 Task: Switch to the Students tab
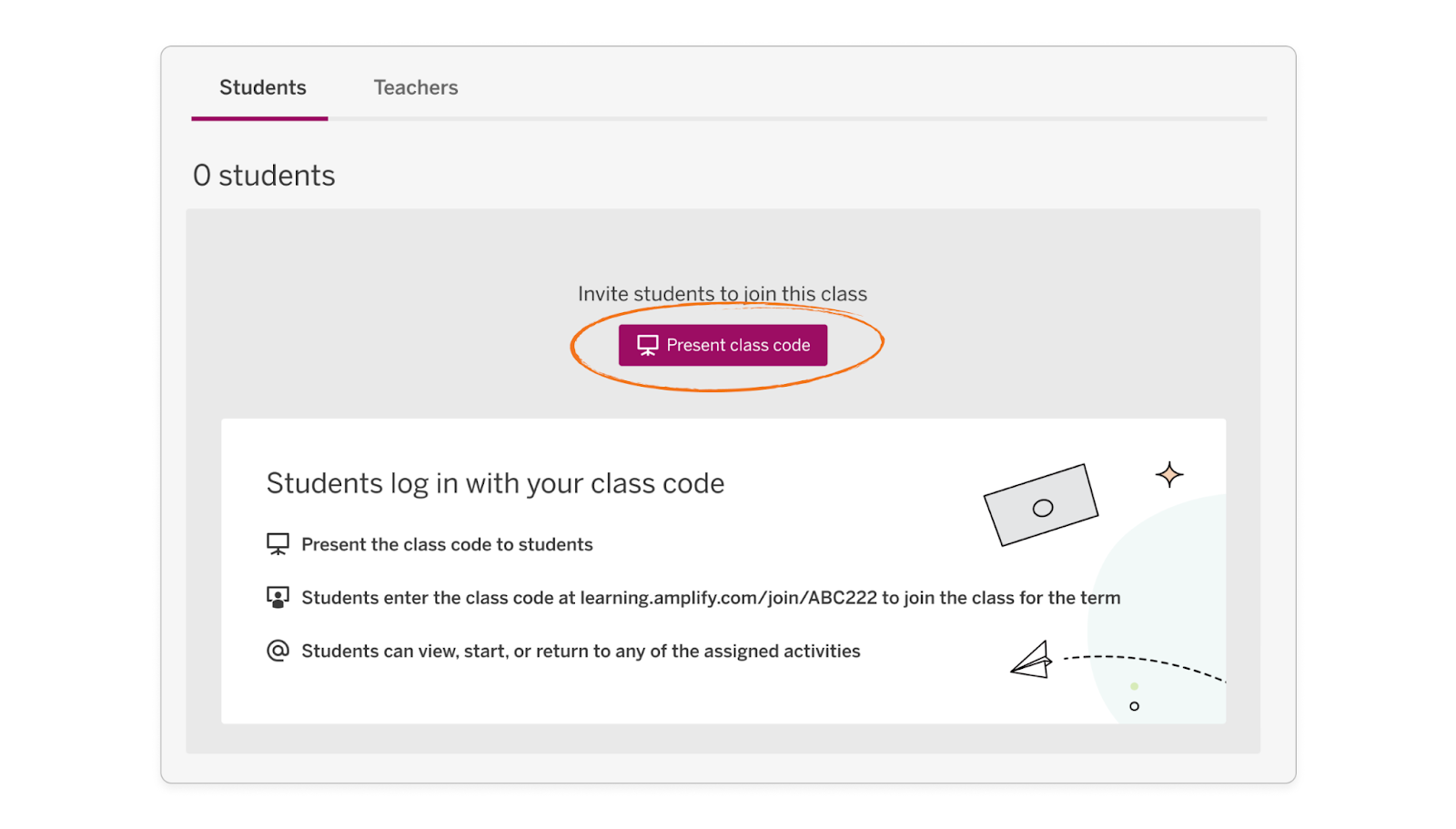coord(262,87)
